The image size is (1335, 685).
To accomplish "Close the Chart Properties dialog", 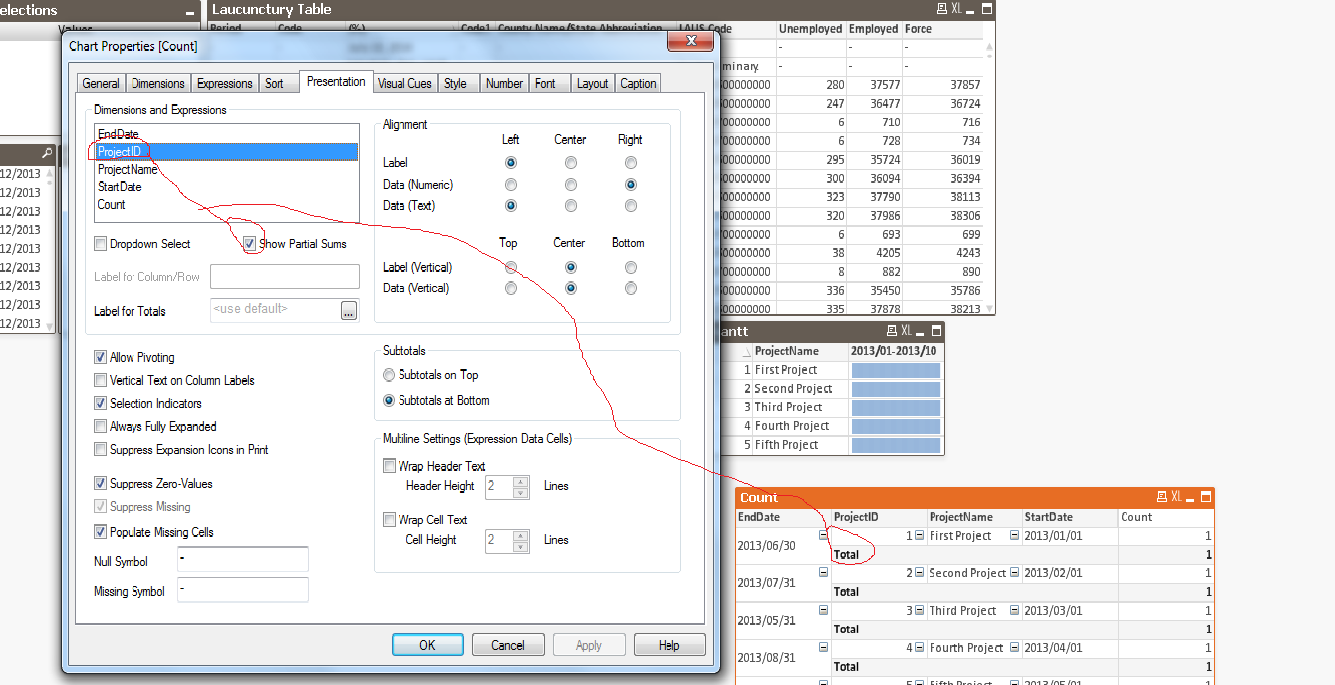I will pyautogui.click(x=690, y=42).
